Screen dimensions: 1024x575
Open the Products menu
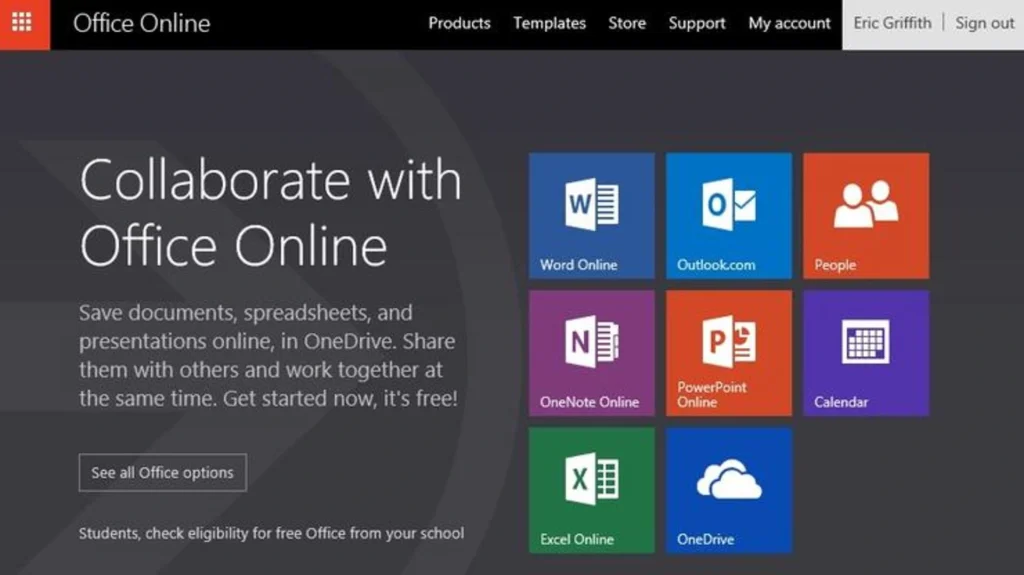pos(459,24)
